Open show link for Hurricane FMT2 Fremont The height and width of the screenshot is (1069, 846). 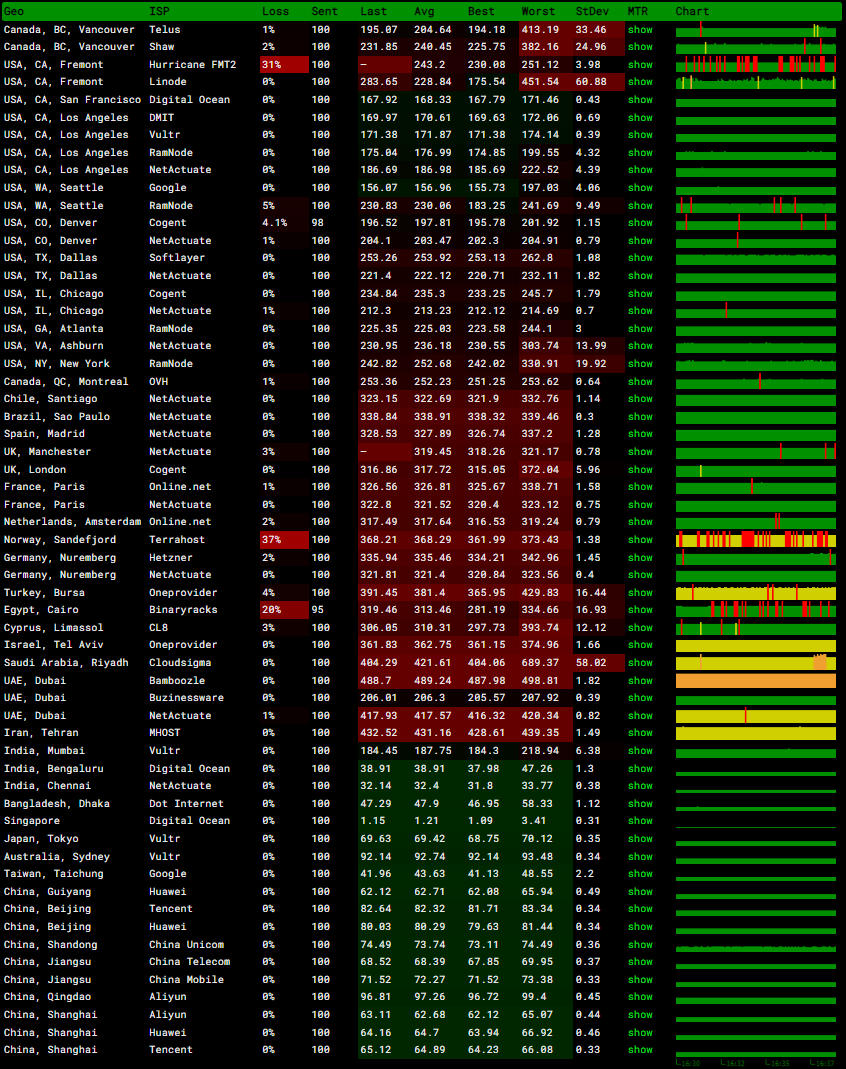[640, 65]
